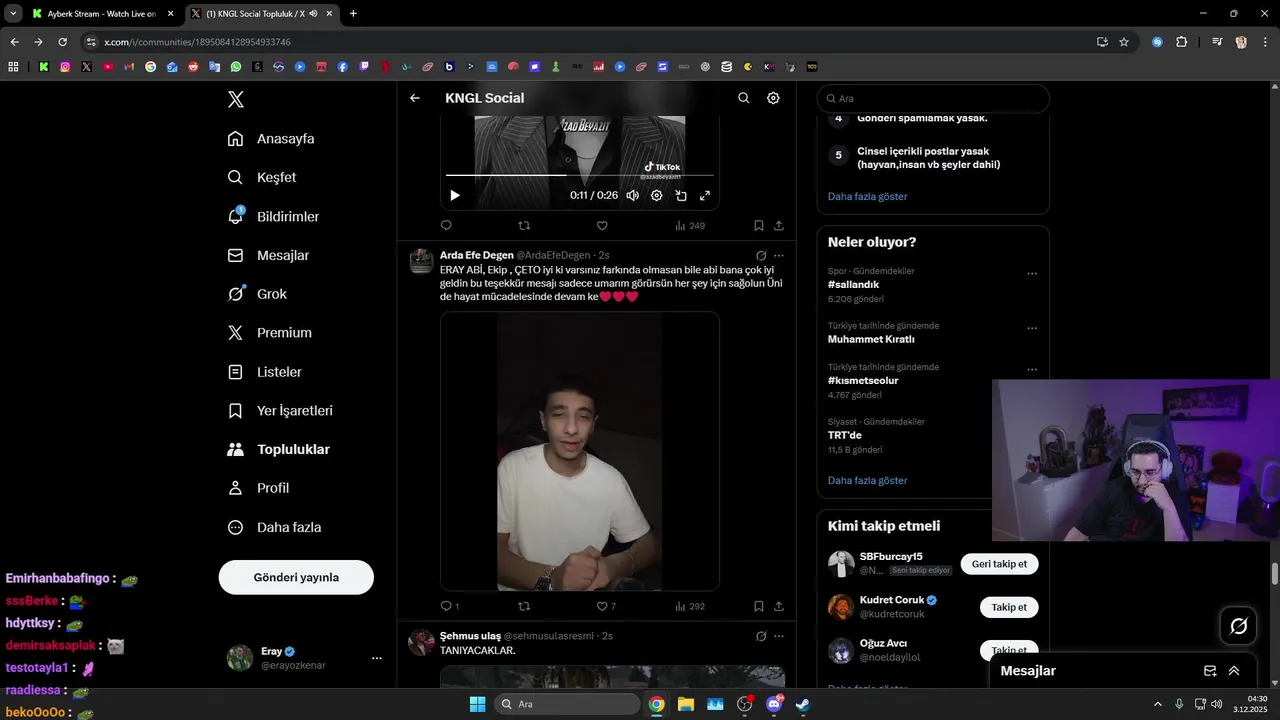Bookmark this page with star icon

[x=1124, y=42]
